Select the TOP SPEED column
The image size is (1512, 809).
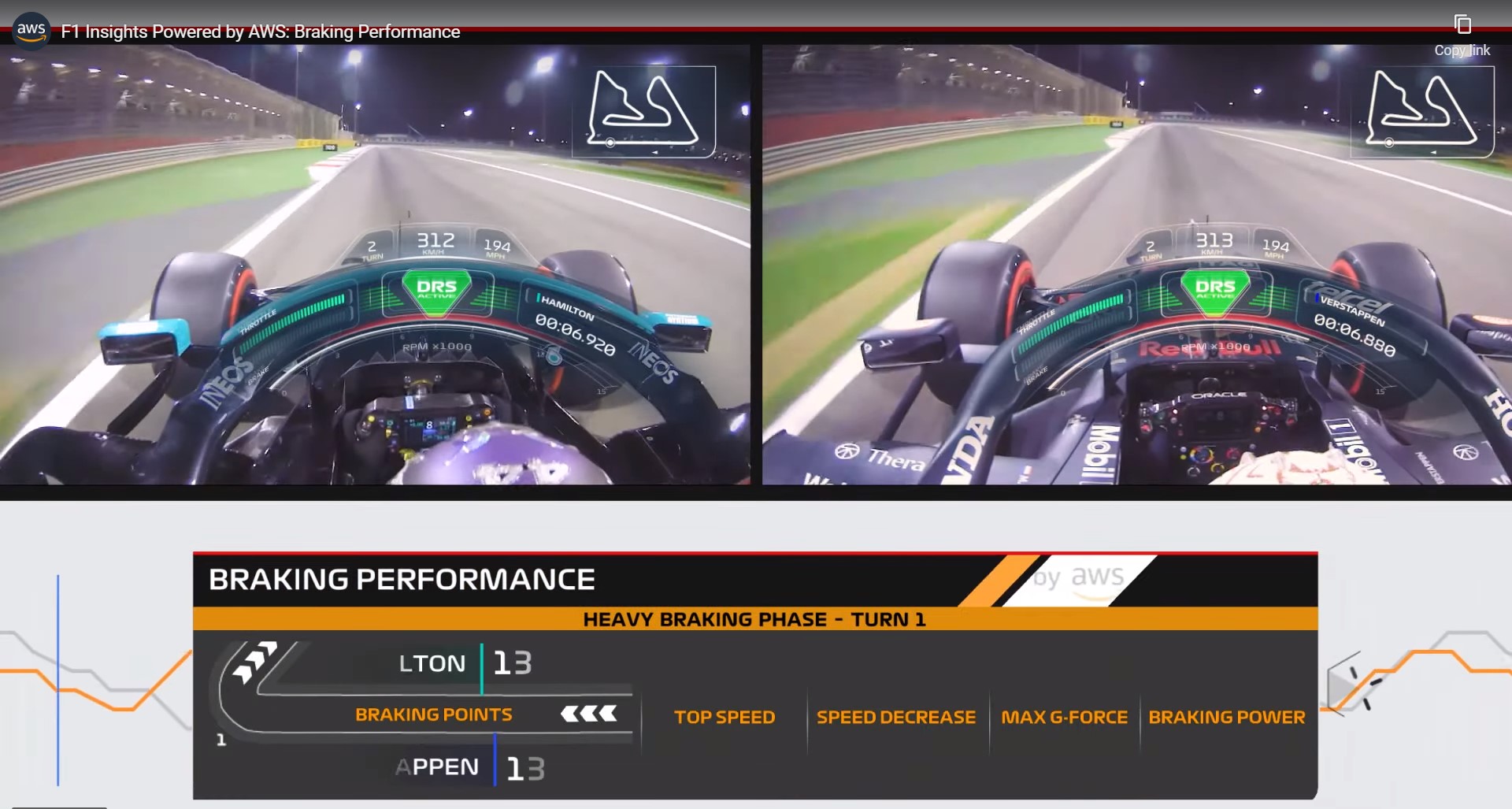coord(724,717)
